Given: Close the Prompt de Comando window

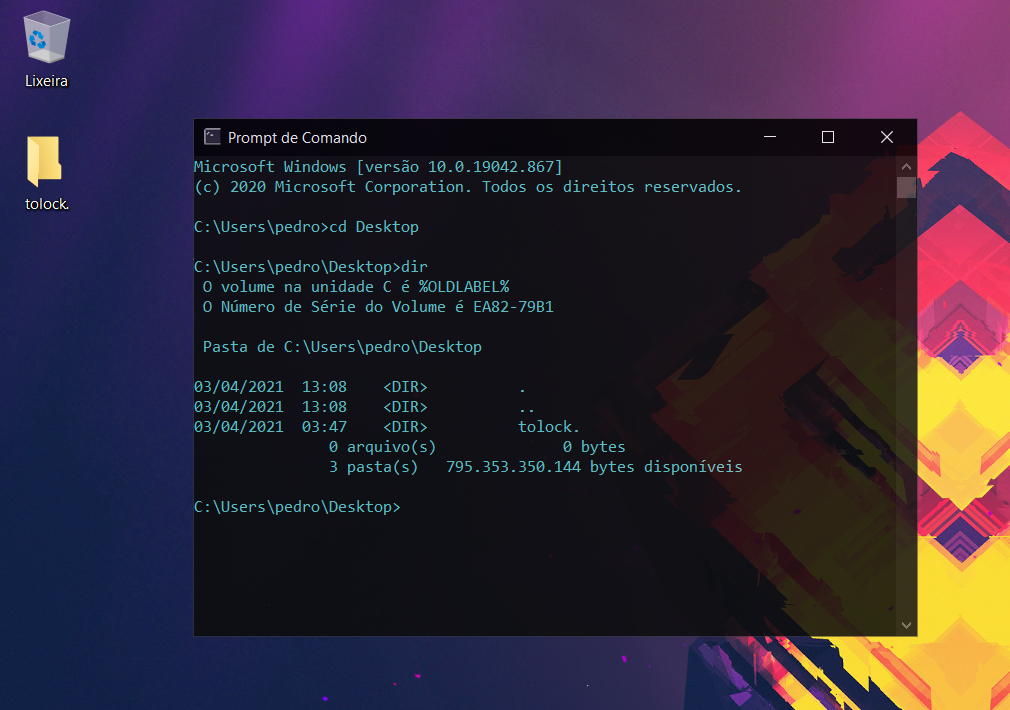Looking at the screenshot, I should 886,137.
